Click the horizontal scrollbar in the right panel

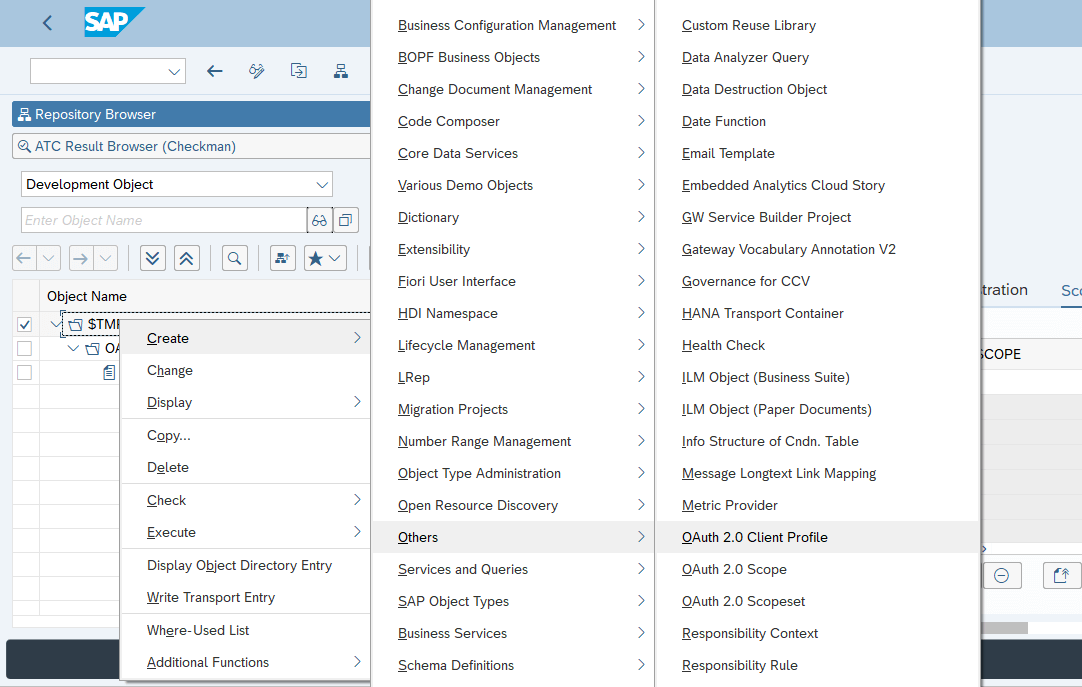[x=1004, y=628]
